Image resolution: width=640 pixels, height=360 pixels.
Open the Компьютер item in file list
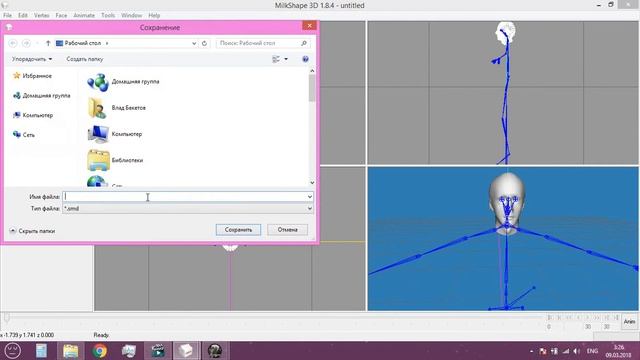point(115,134)
